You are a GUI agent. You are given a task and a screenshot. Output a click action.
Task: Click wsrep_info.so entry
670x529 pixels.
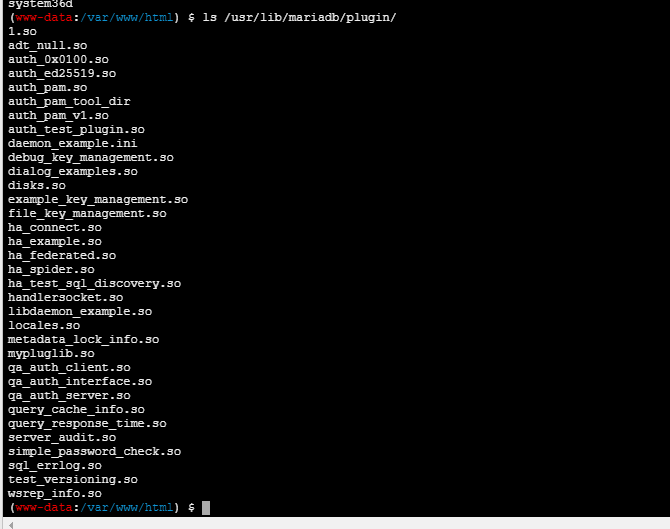point(55,494)
